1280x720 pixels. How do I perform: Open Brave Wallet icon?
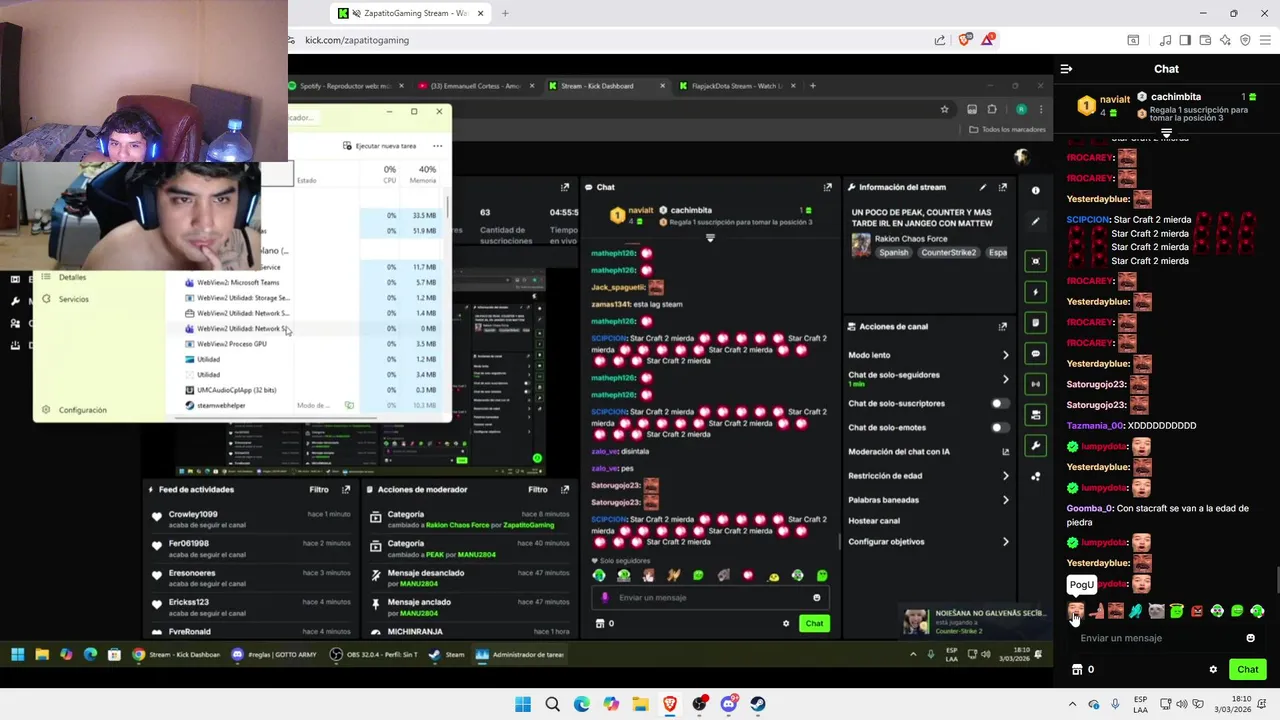tap(1205, 40)
